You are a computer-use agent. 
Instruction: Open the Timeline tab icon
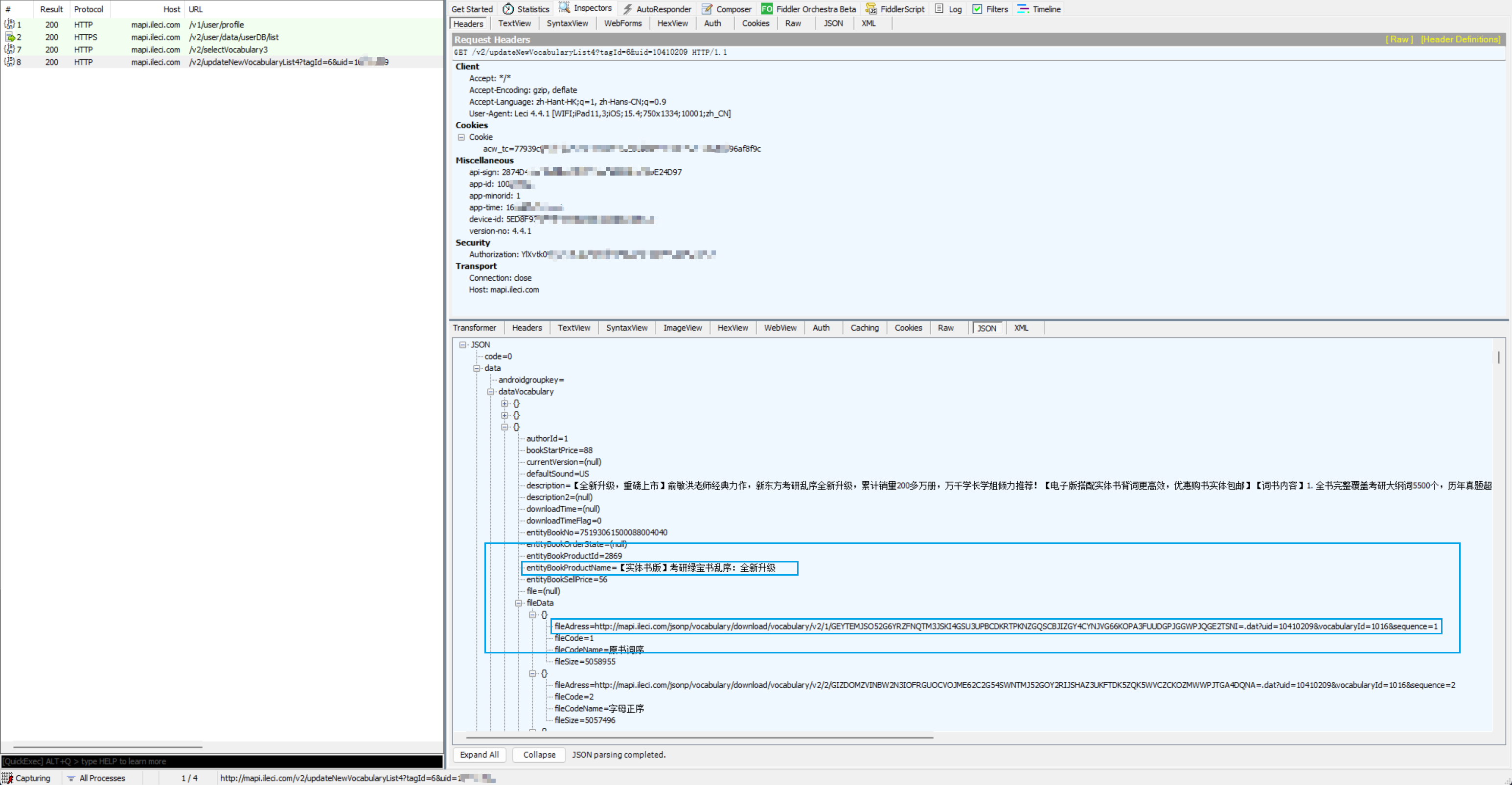[x=1023, y=9]
